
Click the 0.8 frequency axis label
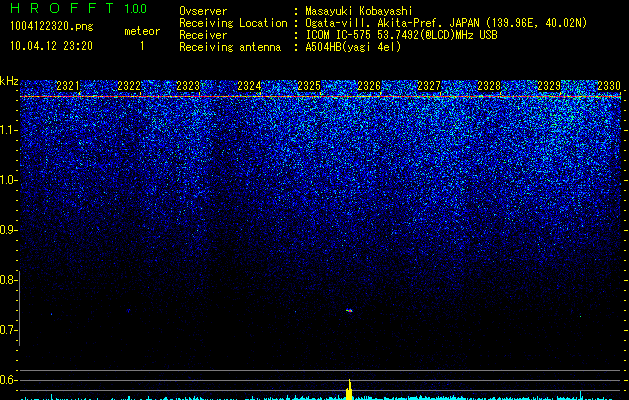[x=7, y=280]
